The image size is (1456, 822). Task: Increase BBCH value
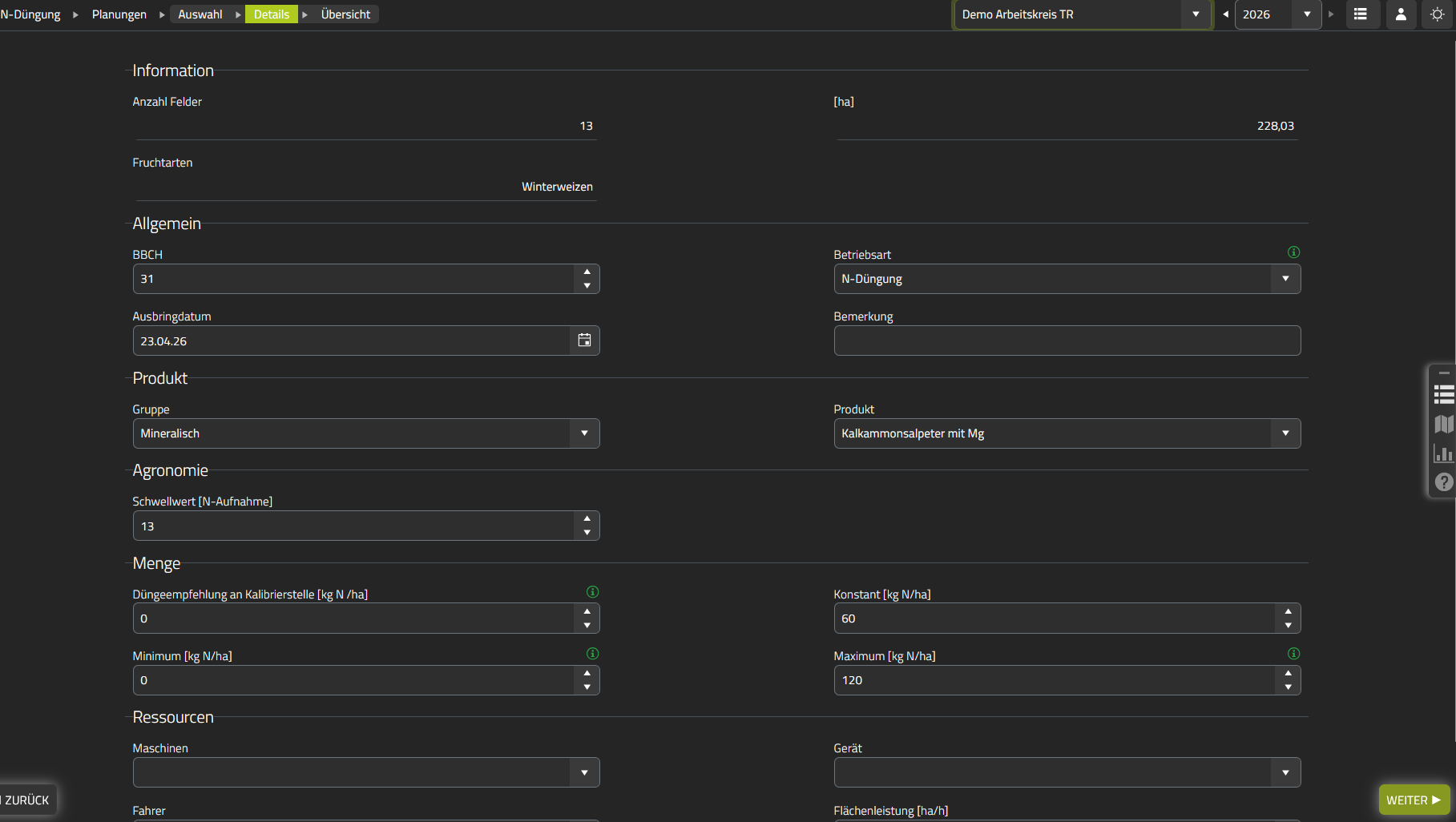[x=587, y=272]
